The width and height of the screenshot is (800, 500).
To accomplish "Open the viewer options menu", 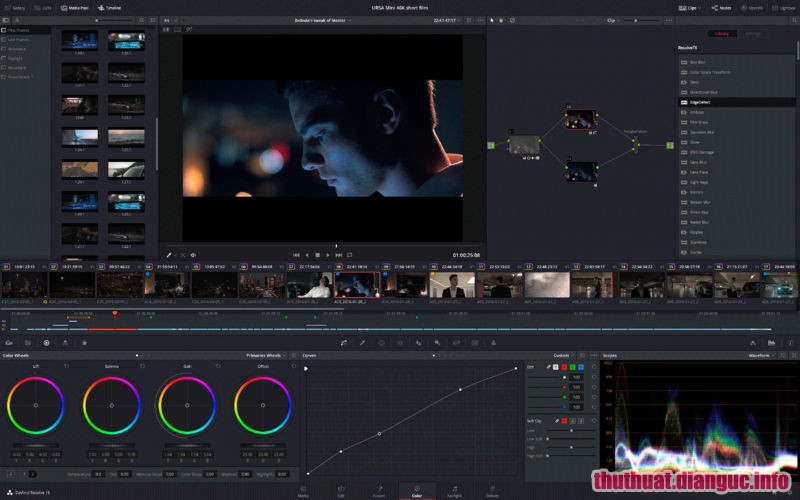I will click(481, 20).
